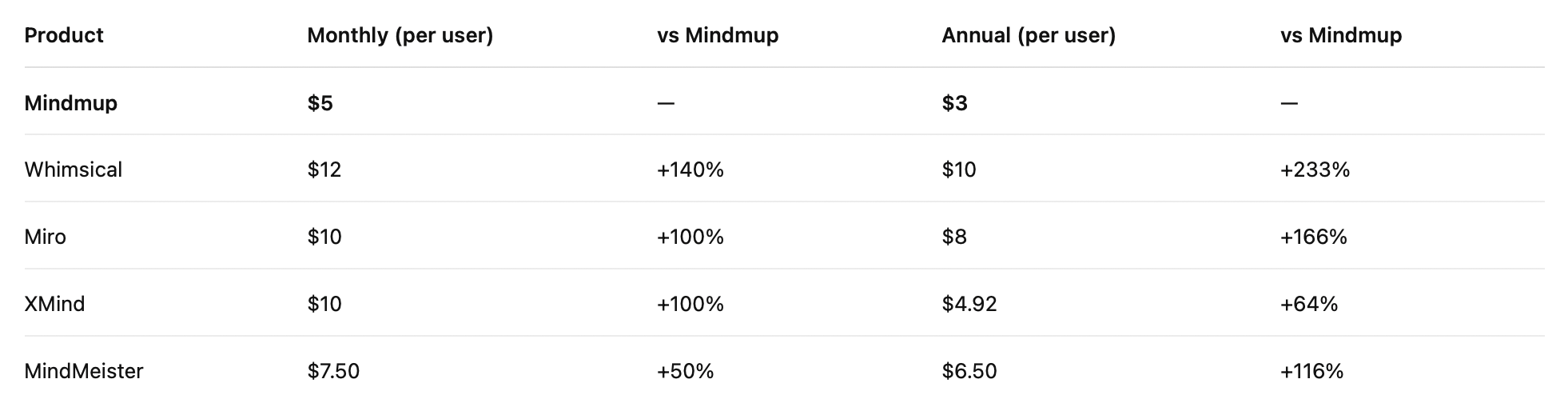The width and height of the screenshot is (1568, 419).
Task: Select the Mindmup product name cell
Action: click(x=71, y=103)
